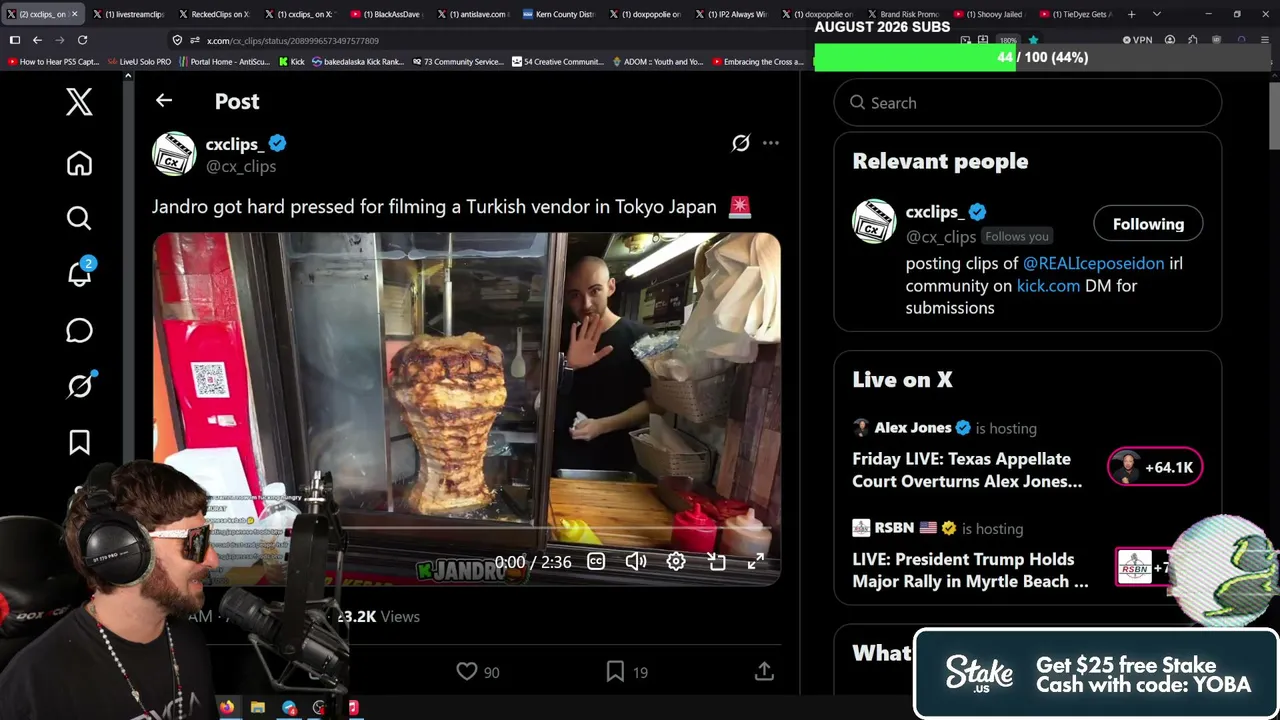Open the cxclips_ avatar on the post
Image resolution: width=1280 pixels, height=720 pixels.
point(174,154)
